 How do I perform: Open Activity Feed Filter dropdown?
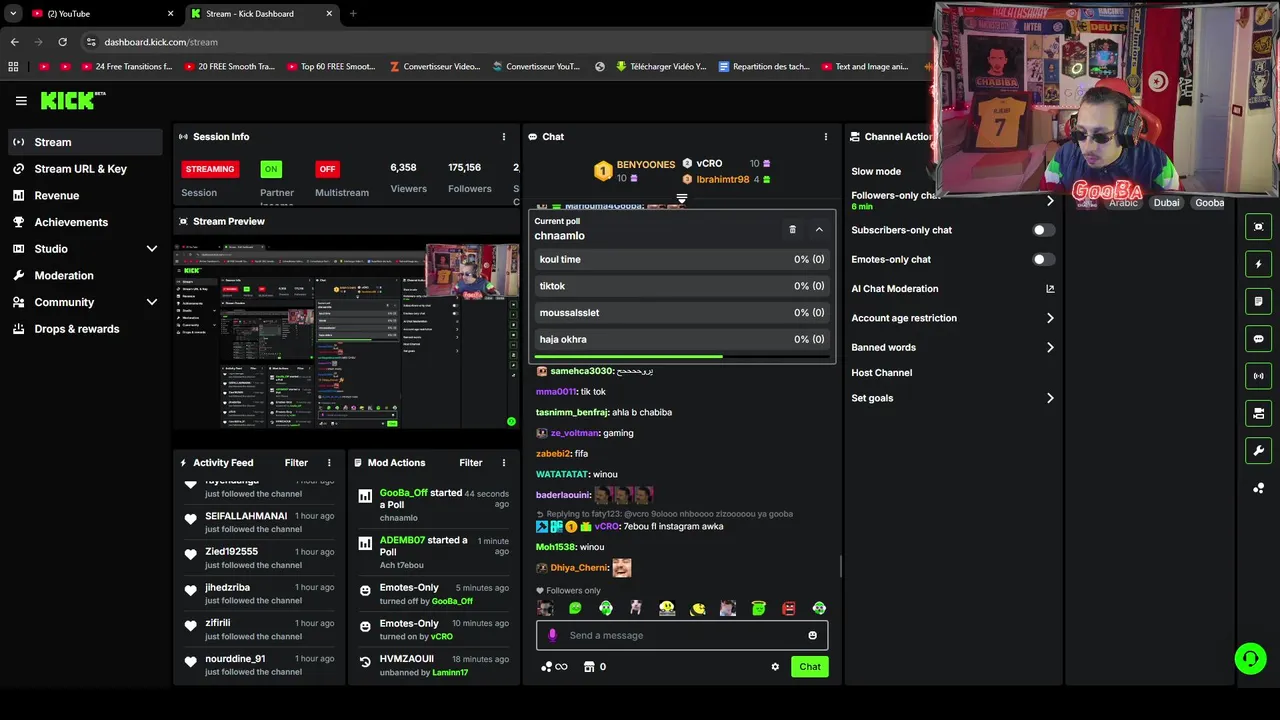pos(296,463)
